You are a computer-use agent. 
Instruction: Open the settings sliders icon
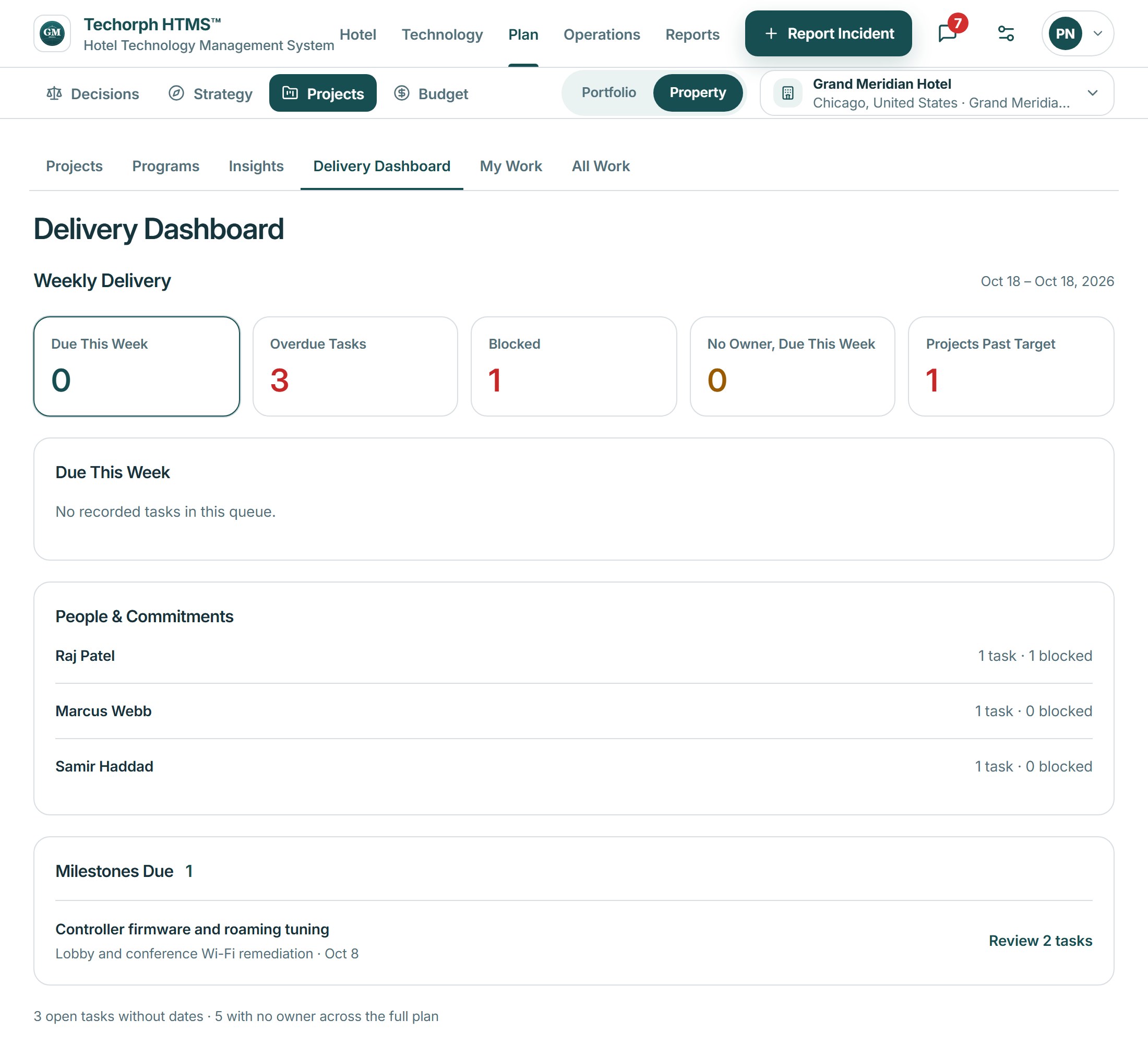click(x=1006, y=33)
